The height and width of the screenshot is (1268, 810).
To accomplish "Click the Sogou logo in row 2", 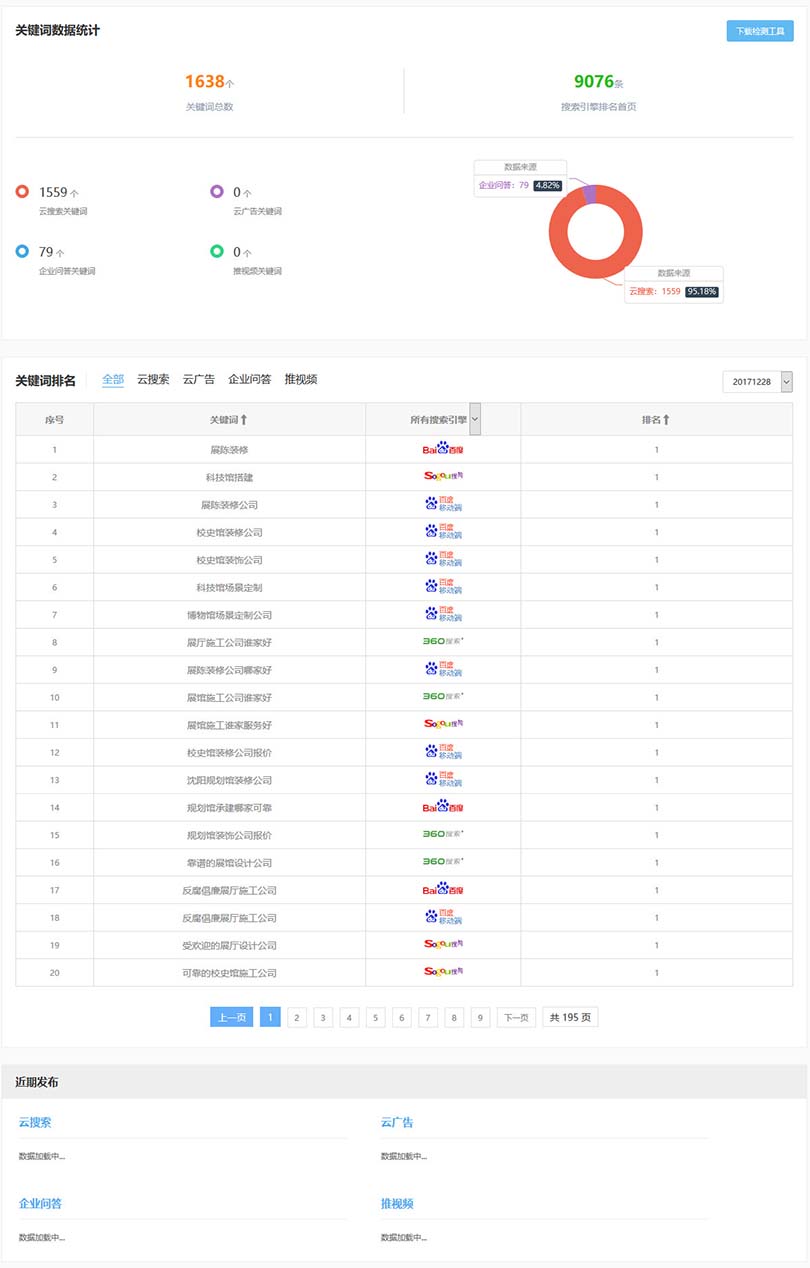I will click(x=443, y=477).
